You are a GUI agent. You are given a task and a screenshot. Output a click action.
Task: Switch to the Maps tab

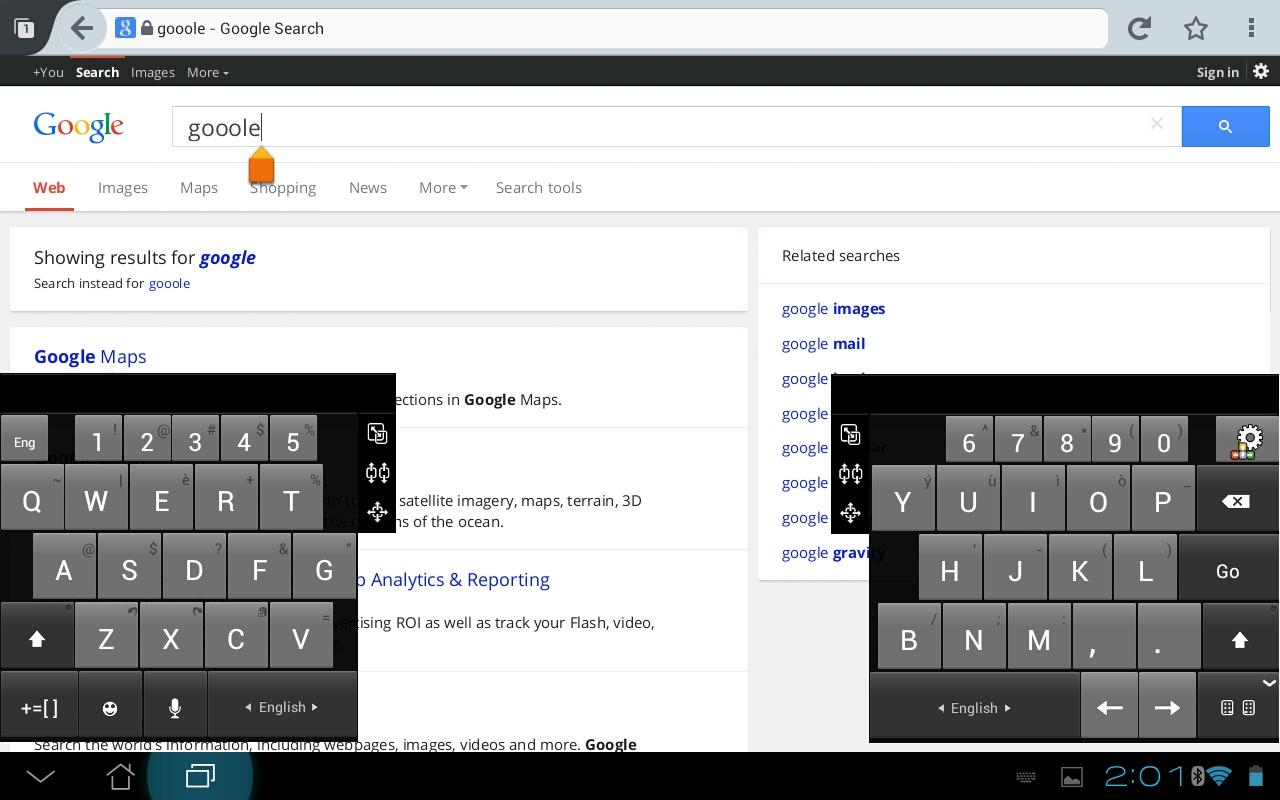[199, 187]
